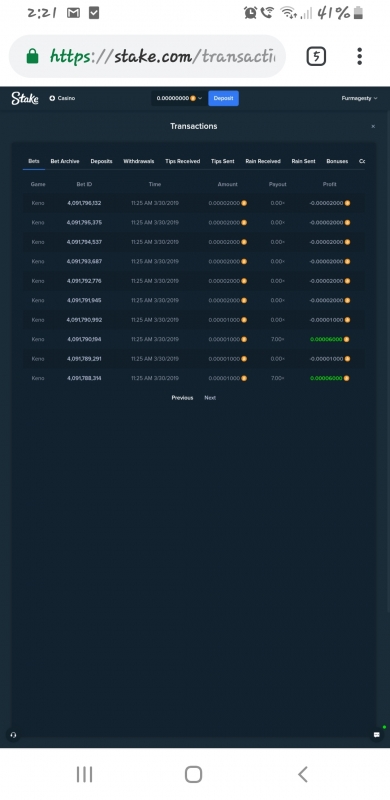Switch to the Bet Archive tab
The image size is (390, 800).
(x=65, y=161)
